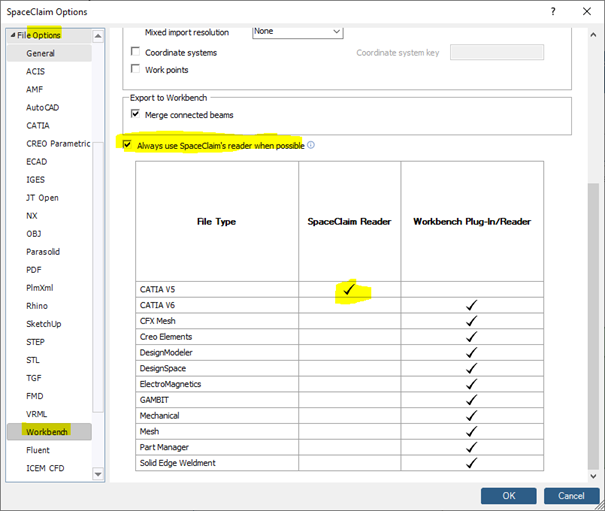
Task: Click the Coordinate system key input field
Action: (496, 52)
